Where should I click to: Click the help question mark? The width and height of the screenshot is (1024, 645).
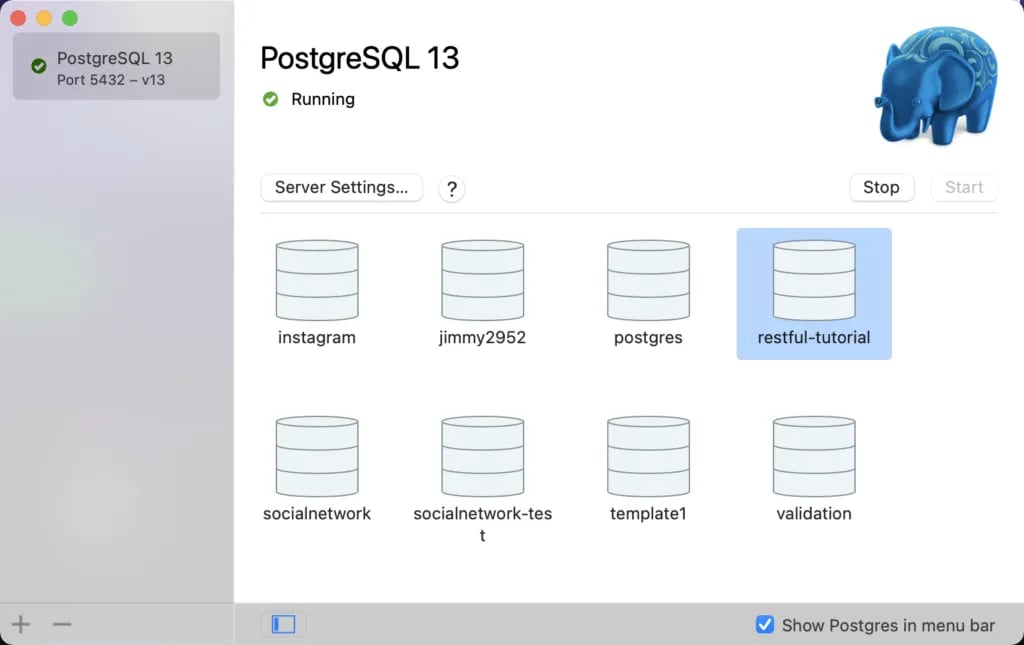click(x=451, y=189)
